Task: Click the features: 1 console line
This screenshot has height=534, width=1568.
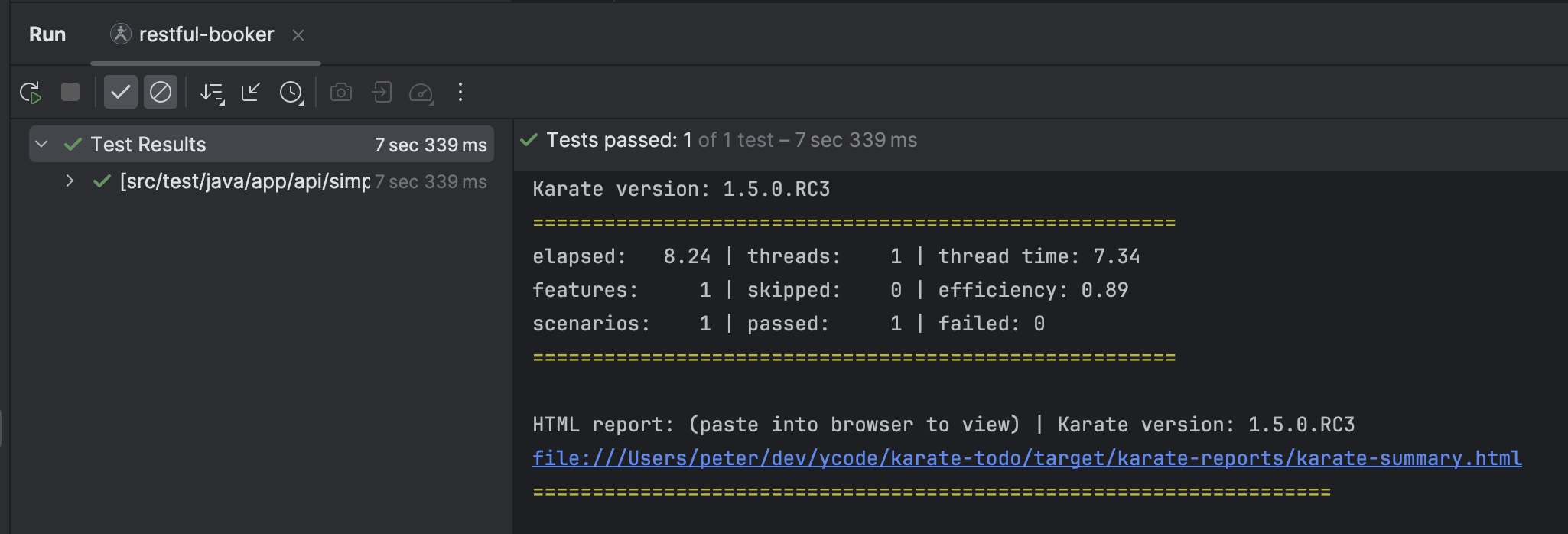Action: pyautogui.click(x=830, y=290)
